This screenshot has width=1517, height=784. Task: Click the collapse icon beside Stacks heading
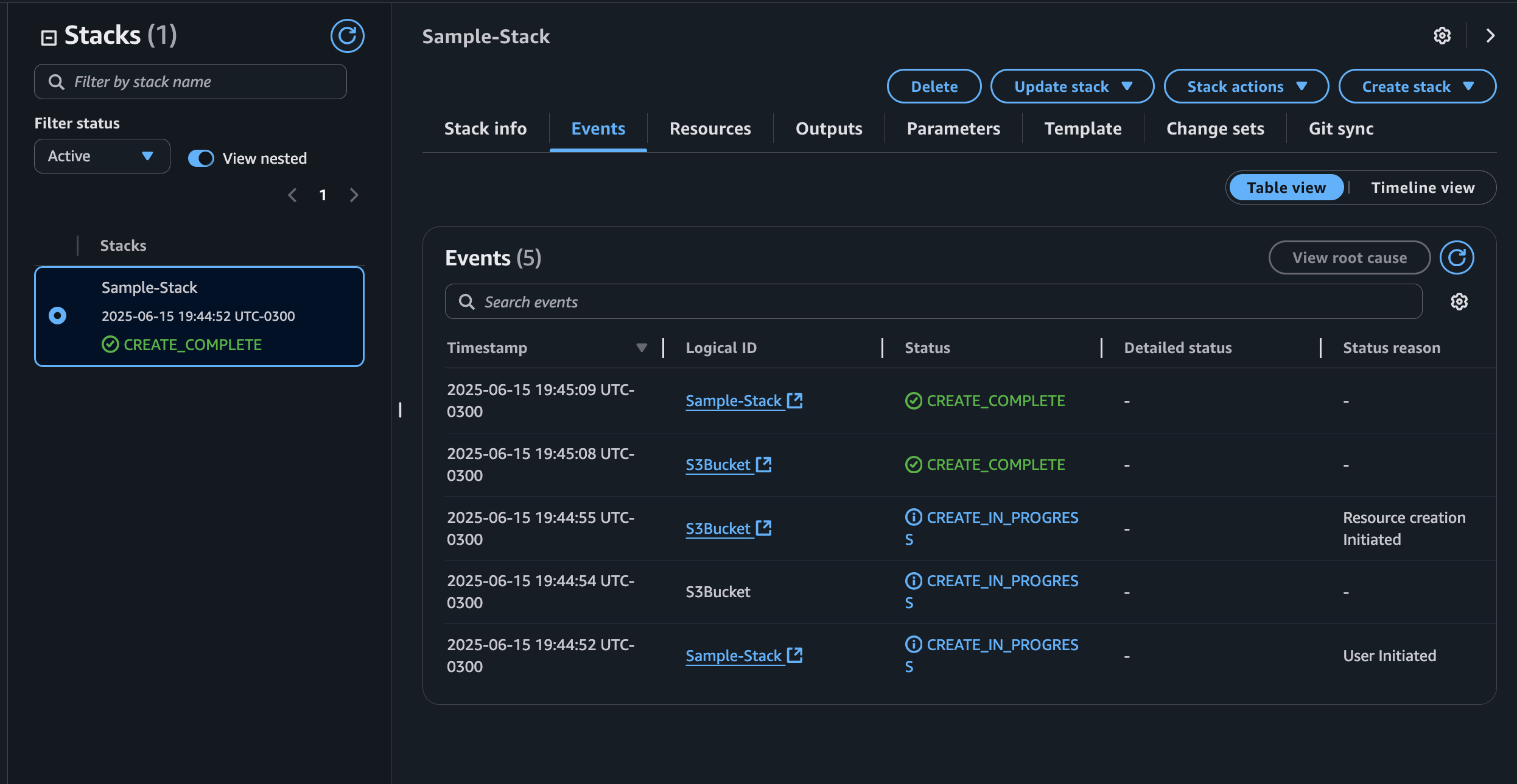[49, 38]
